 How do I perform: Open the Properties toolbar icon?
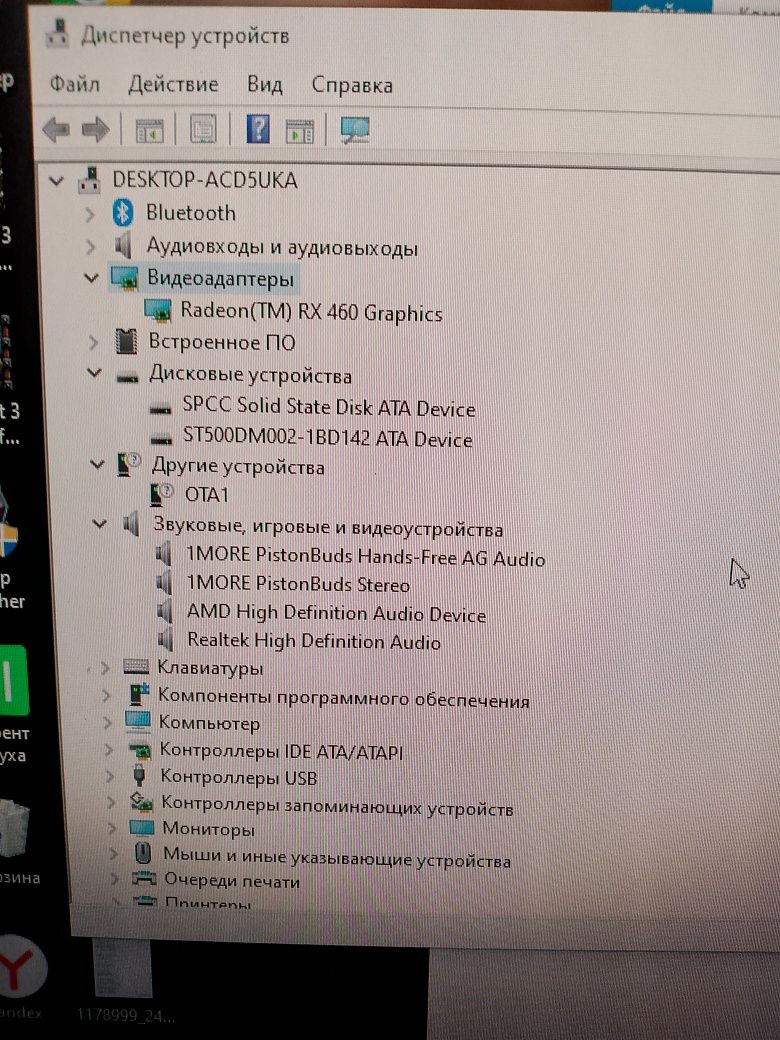(204, 129)
